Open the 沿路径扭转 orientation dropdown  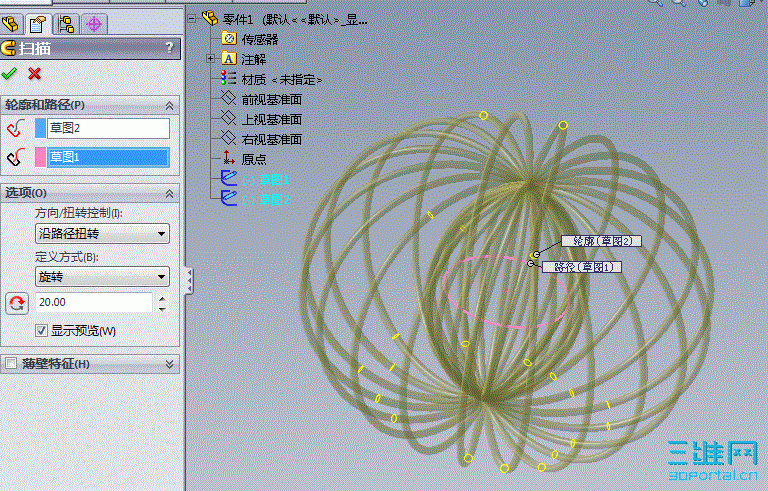[102, 234]
